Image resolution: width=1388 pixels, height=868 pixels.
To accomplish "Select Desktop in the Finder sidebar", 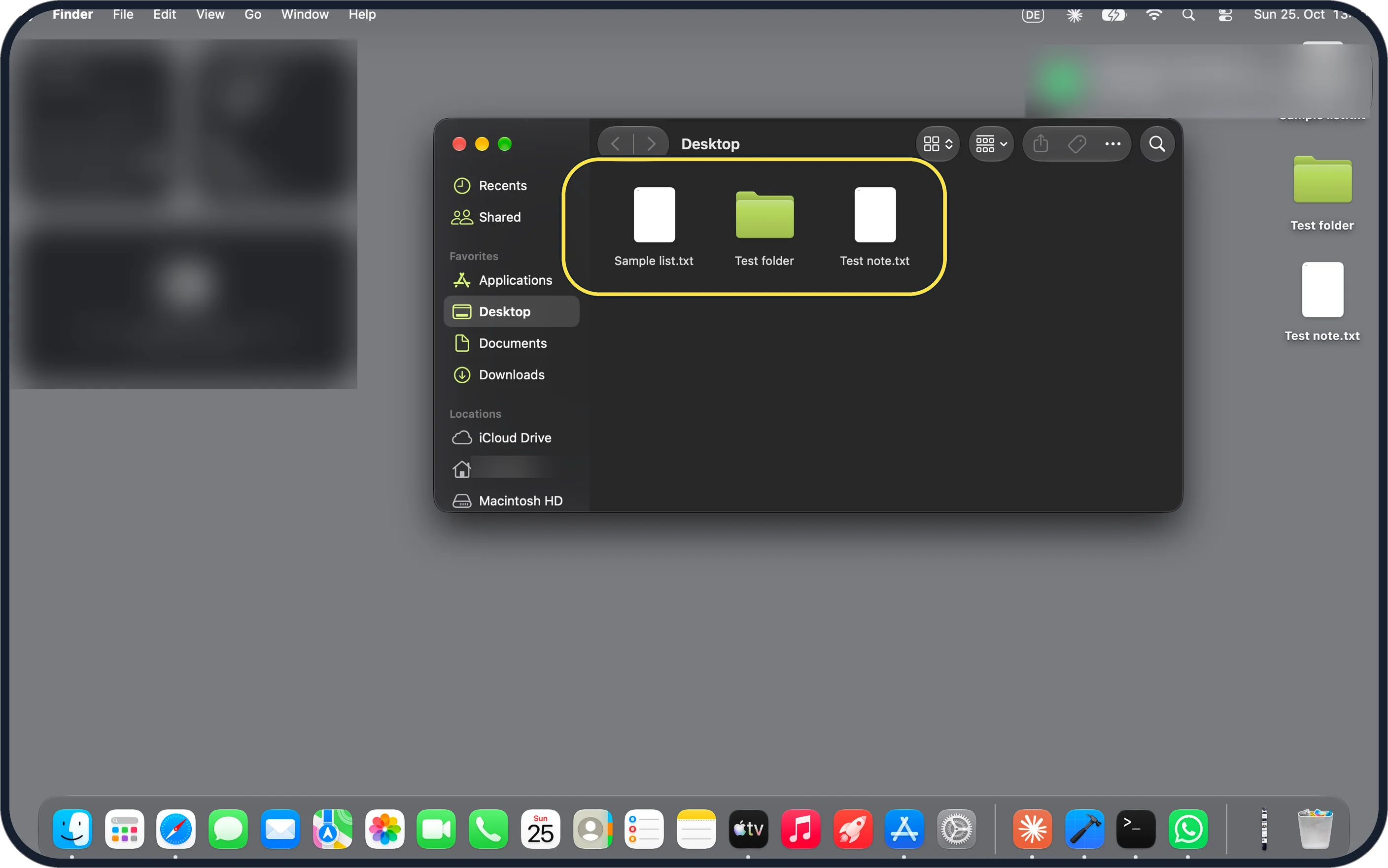I will [x=511, y=312].
